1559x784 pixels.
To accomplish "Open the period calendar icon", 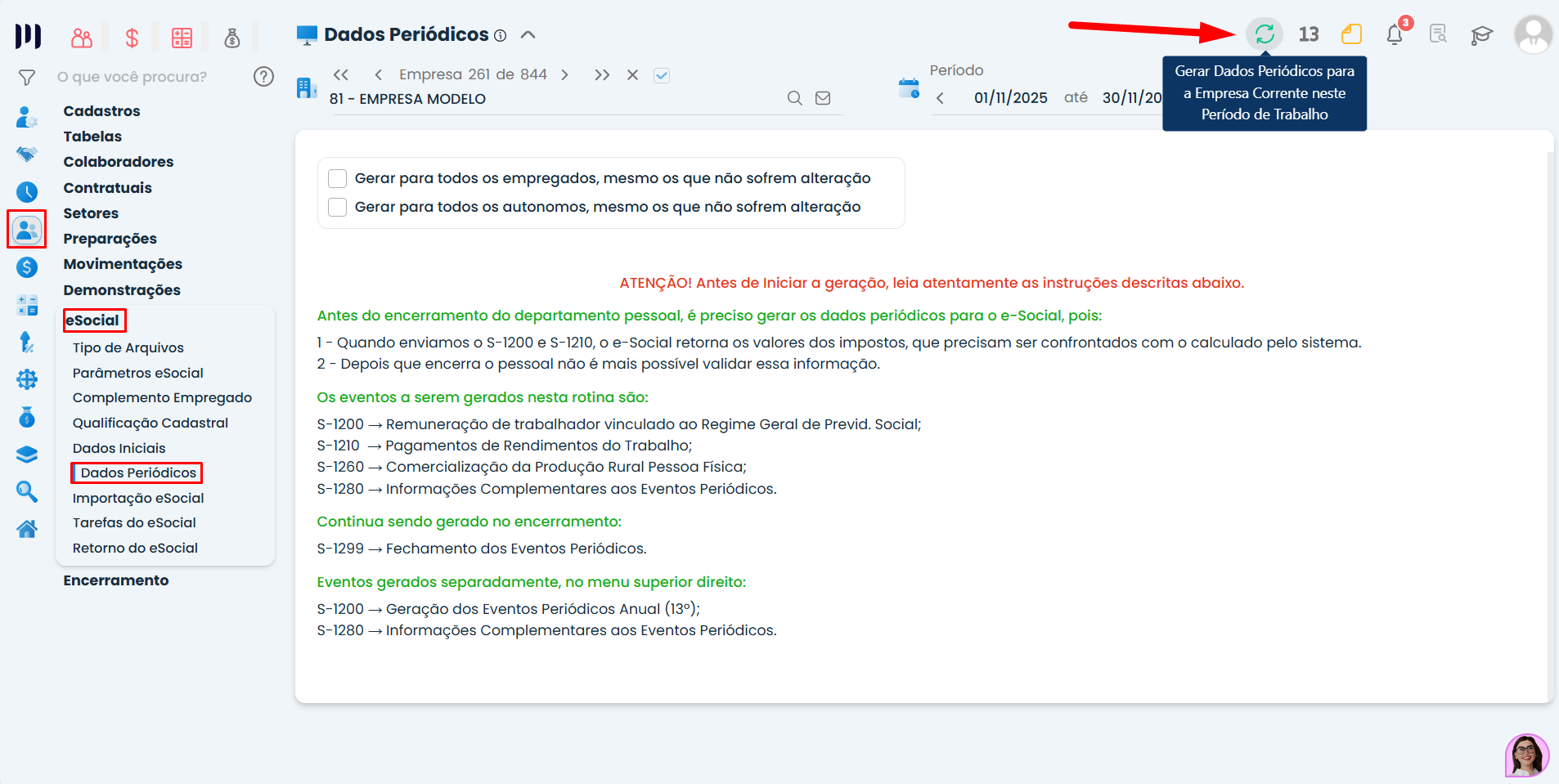I will [909, 88].
